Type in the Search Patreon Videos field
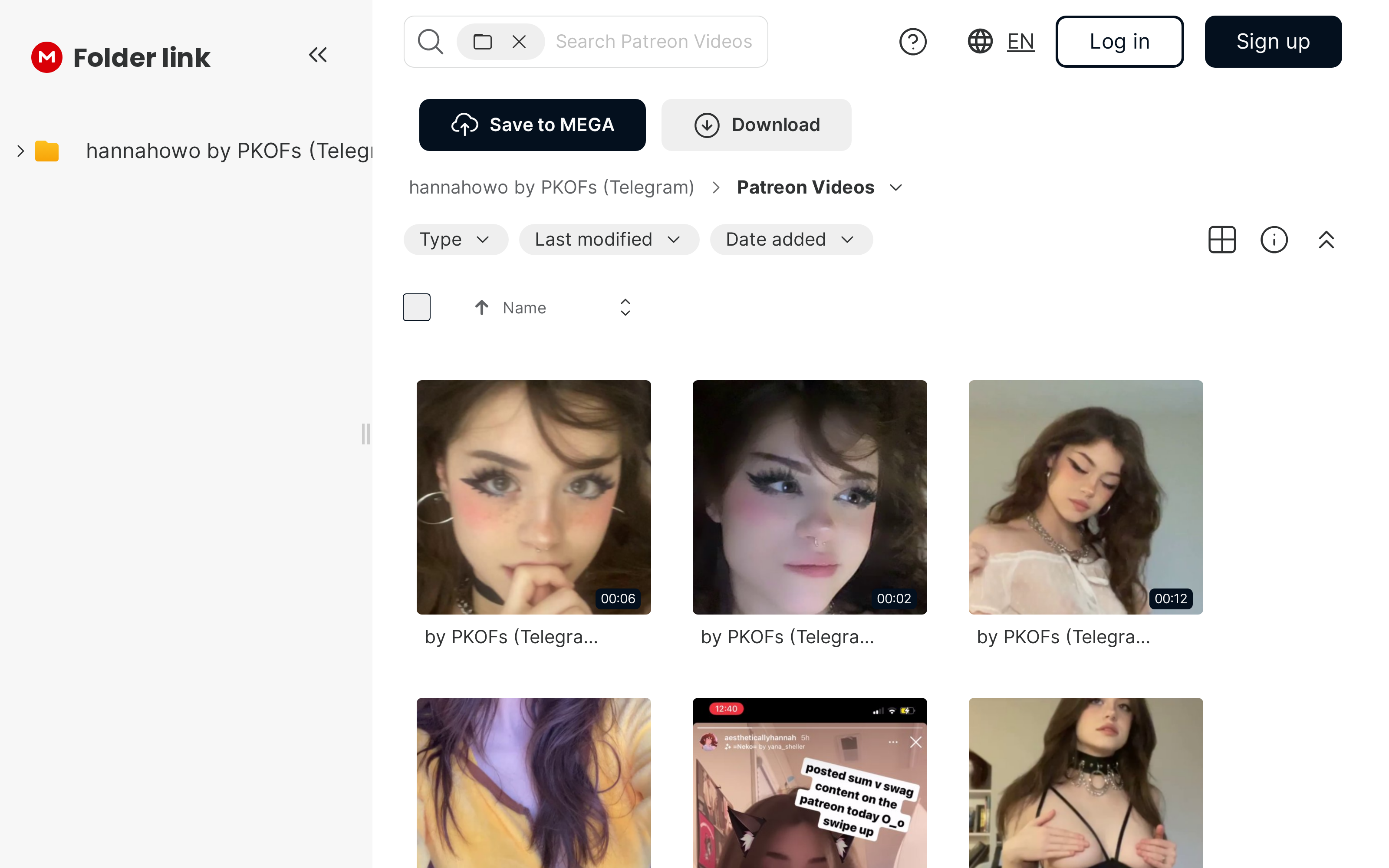1389x868 pixels. pos(653,41)
